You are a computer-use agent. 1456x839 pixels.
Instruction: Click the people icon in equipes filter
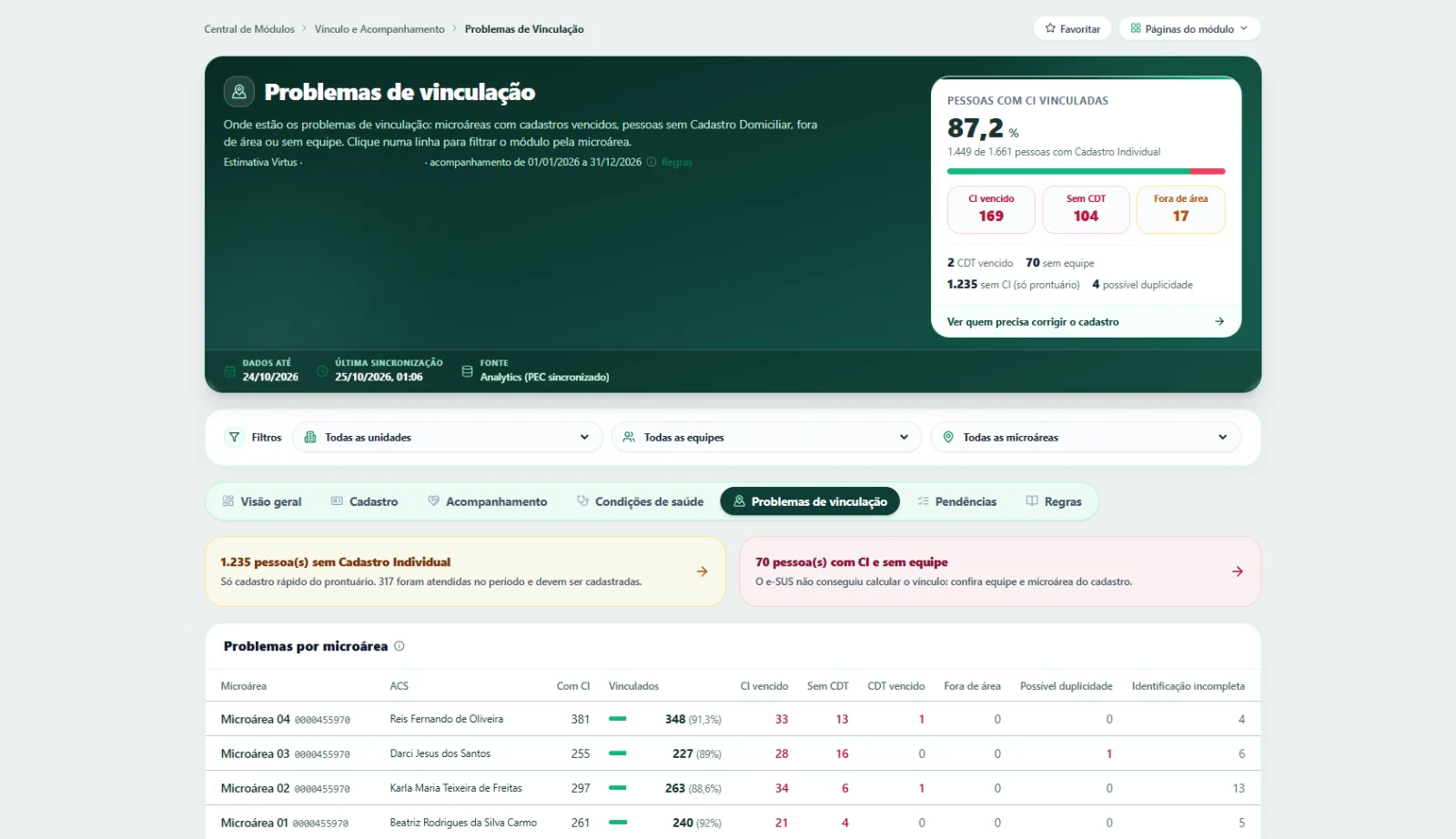pos(629,437)
